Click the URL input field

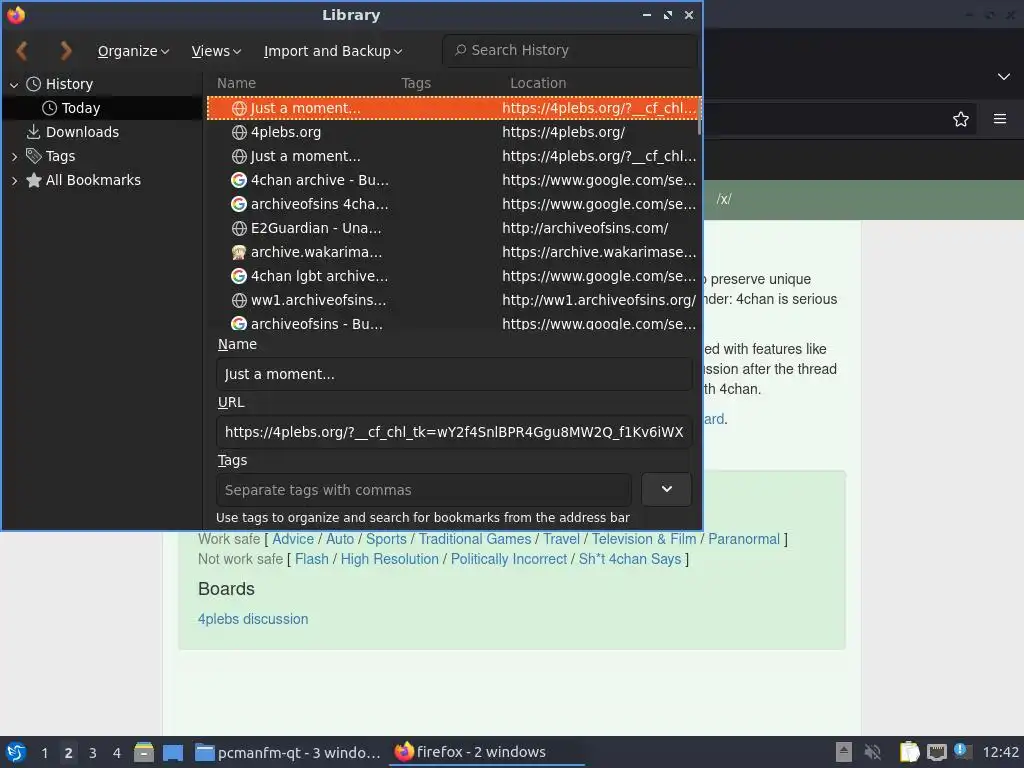(x=454, y=432)
